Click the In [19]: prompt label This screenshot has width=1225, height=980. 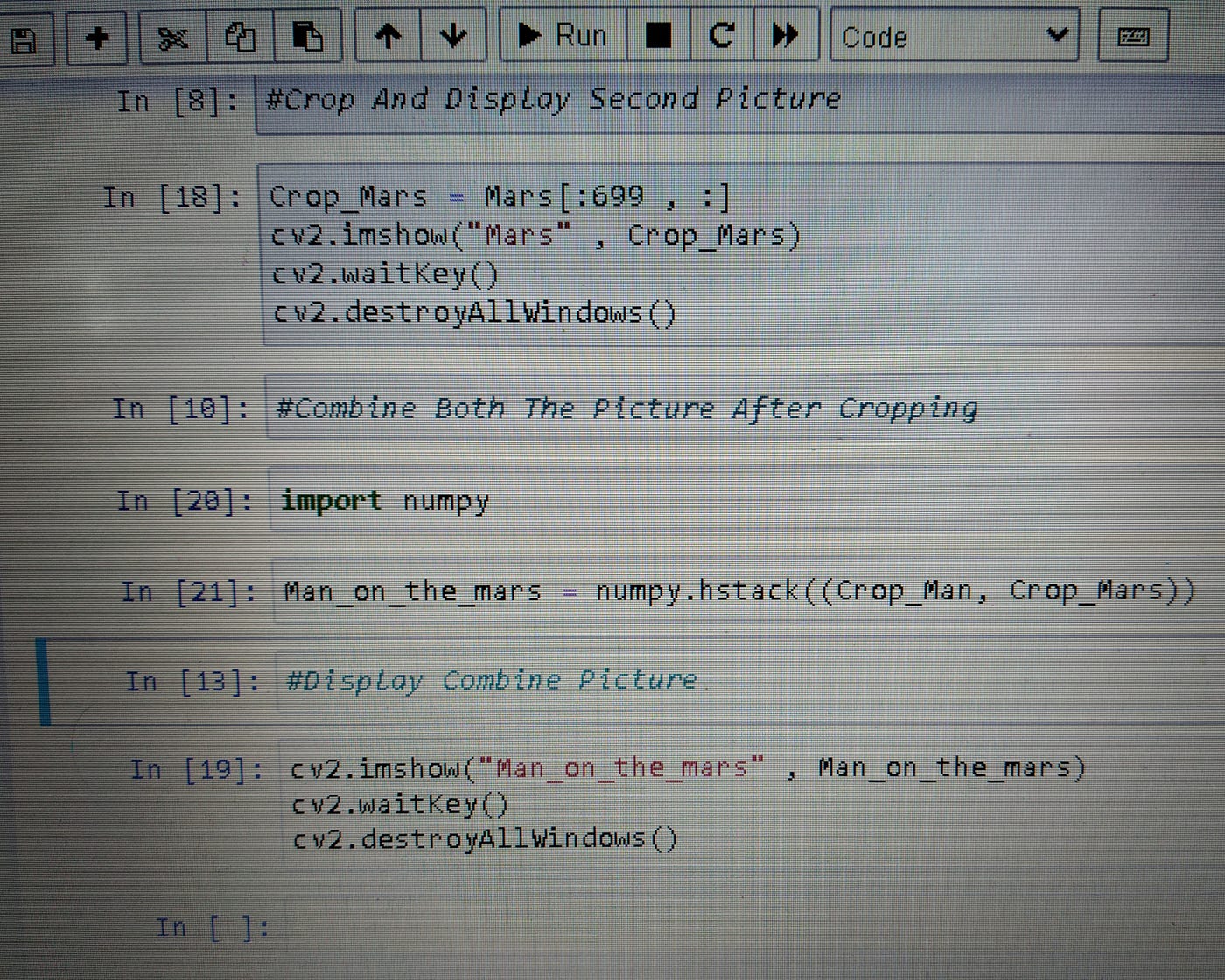(x=197, y=769)
